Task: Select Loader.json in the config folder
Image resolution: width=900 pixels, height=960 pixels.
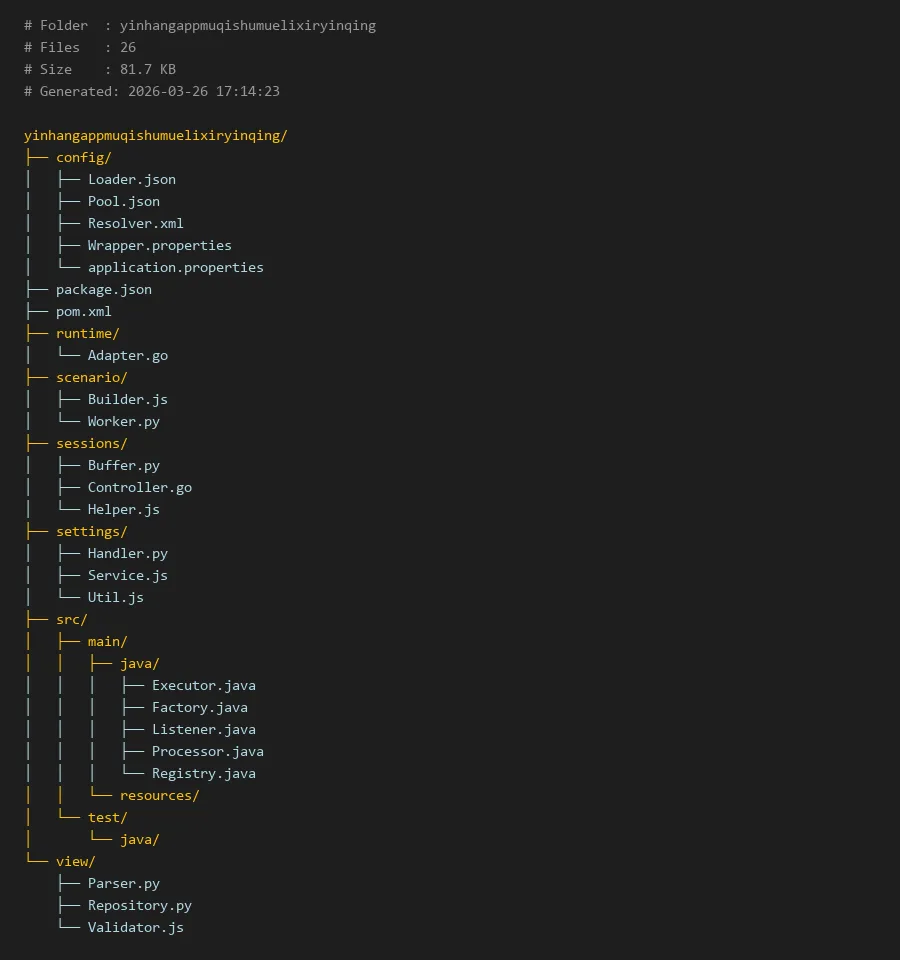Action: coord(131,179)
